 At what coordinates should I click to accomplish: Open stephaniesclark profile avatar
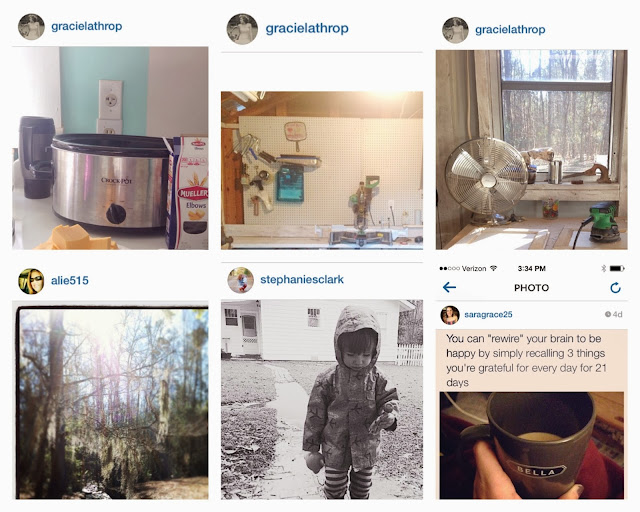(240, 280)
